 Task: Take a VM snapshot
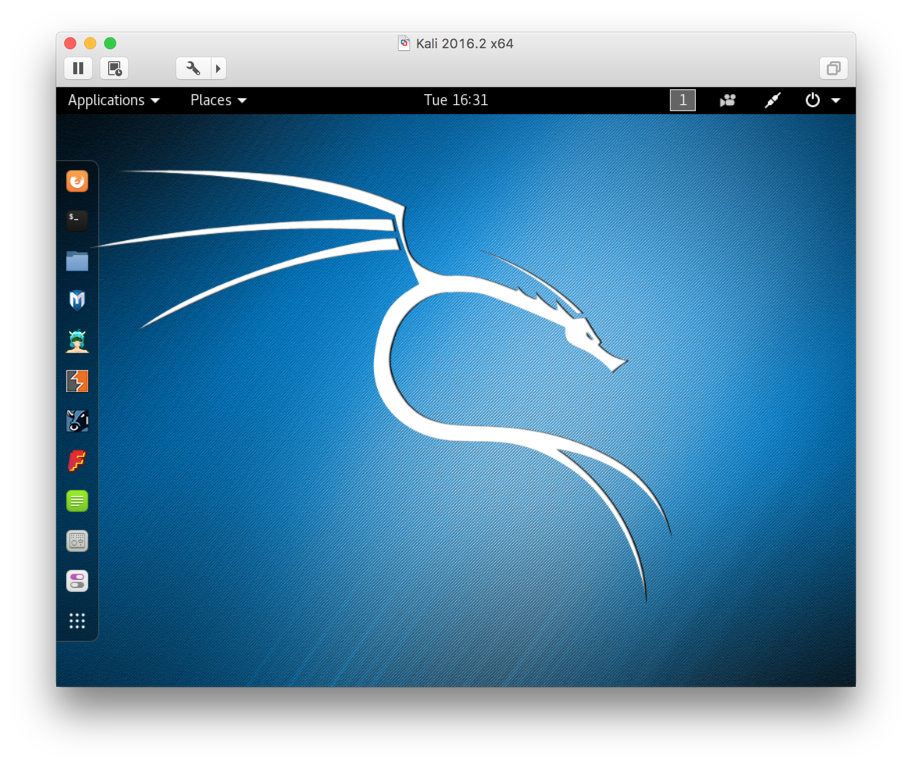pyautogui.click(x=115, y=68)
